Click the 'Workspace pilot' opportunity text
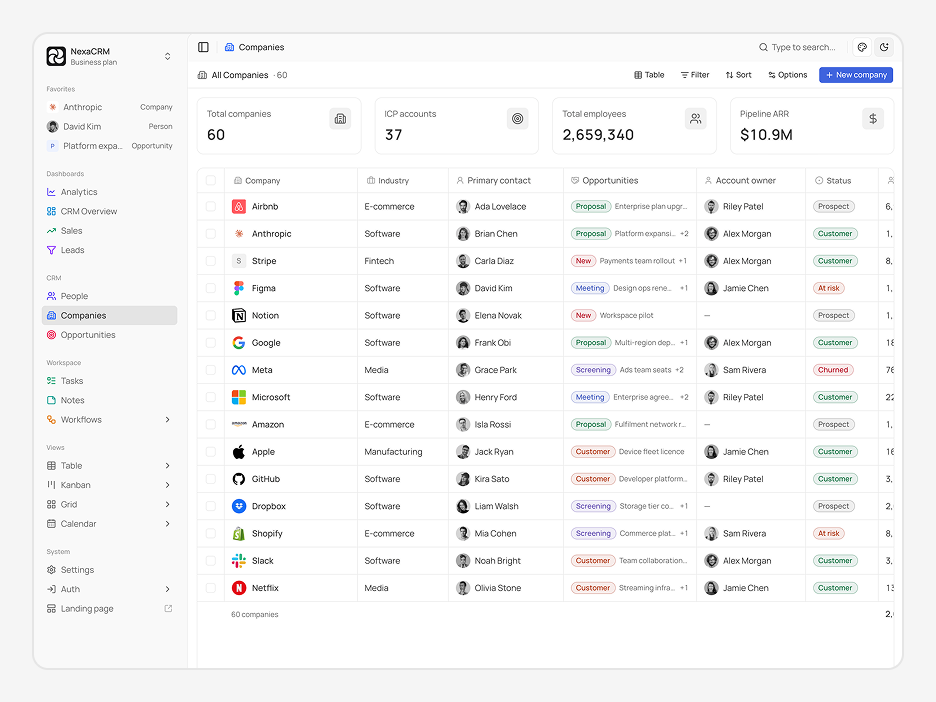Viewport: 936px width, 702px height. 626,315
